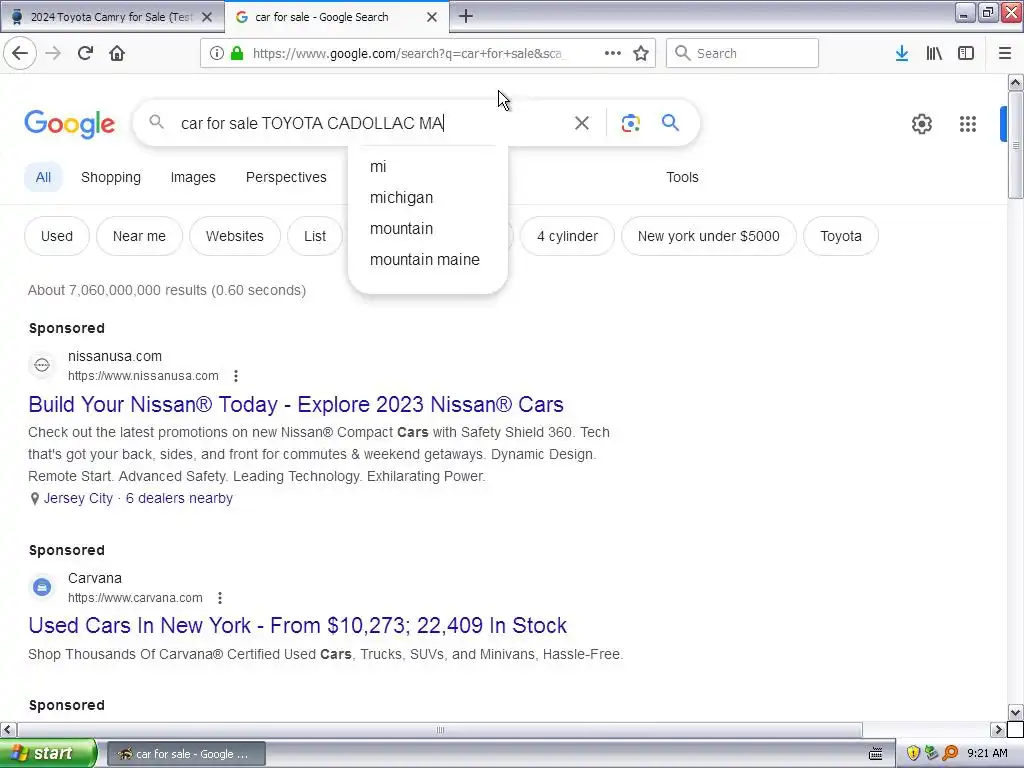The image size is (1024, 768).
Task: Click the horizontal scrollbar left arrow
Action: pyautogui.click(x=8, y=729)
